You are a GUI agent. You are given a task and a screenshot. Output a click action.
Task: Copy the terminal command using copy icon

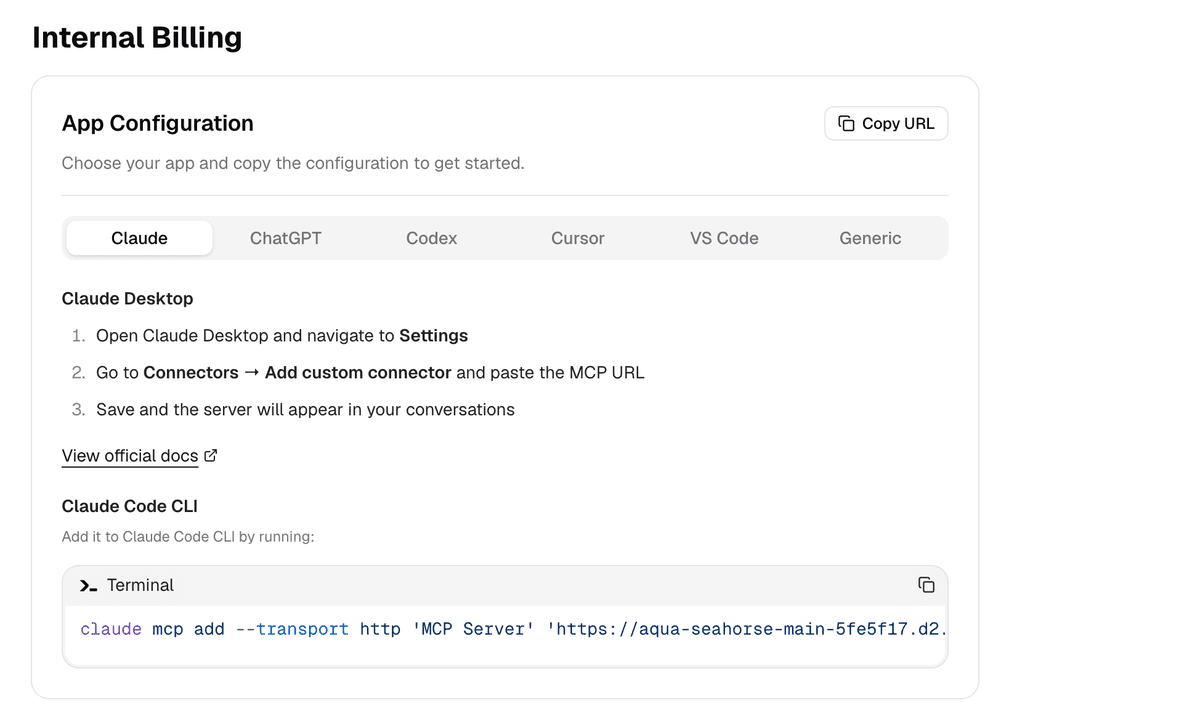tap(926, 585)
